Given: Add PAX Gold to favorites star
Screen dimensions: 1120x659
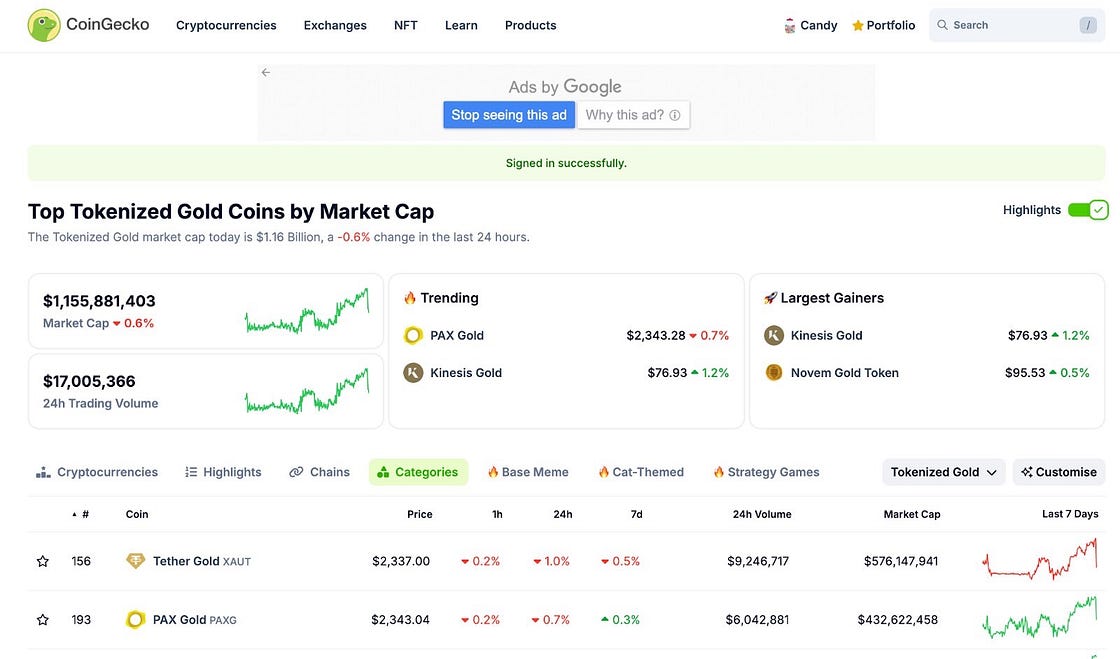Looking at the screenshot, I should 43,620.
